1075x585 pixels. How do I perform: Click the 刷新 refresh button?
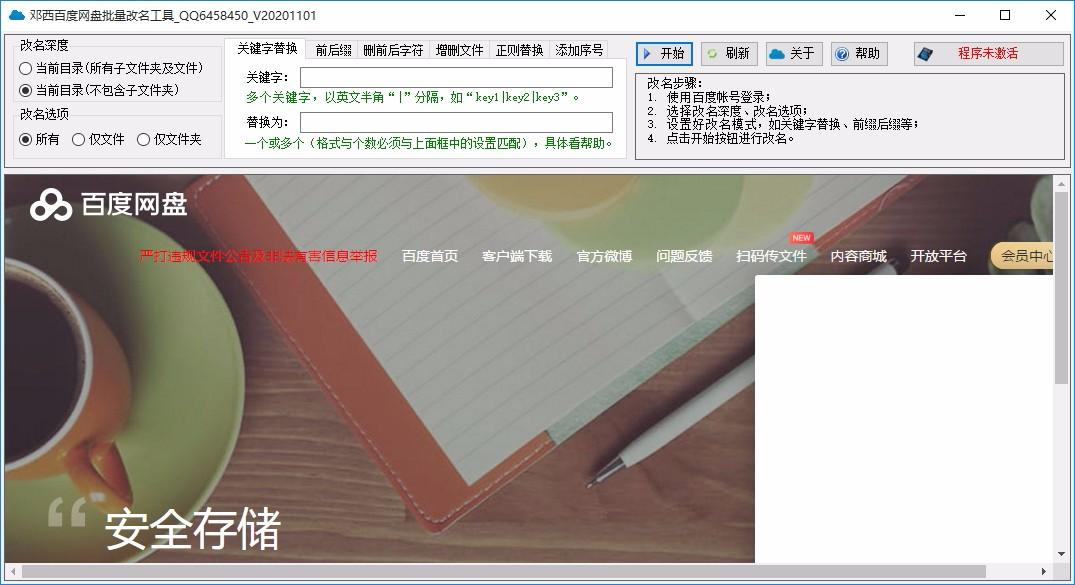729,54
